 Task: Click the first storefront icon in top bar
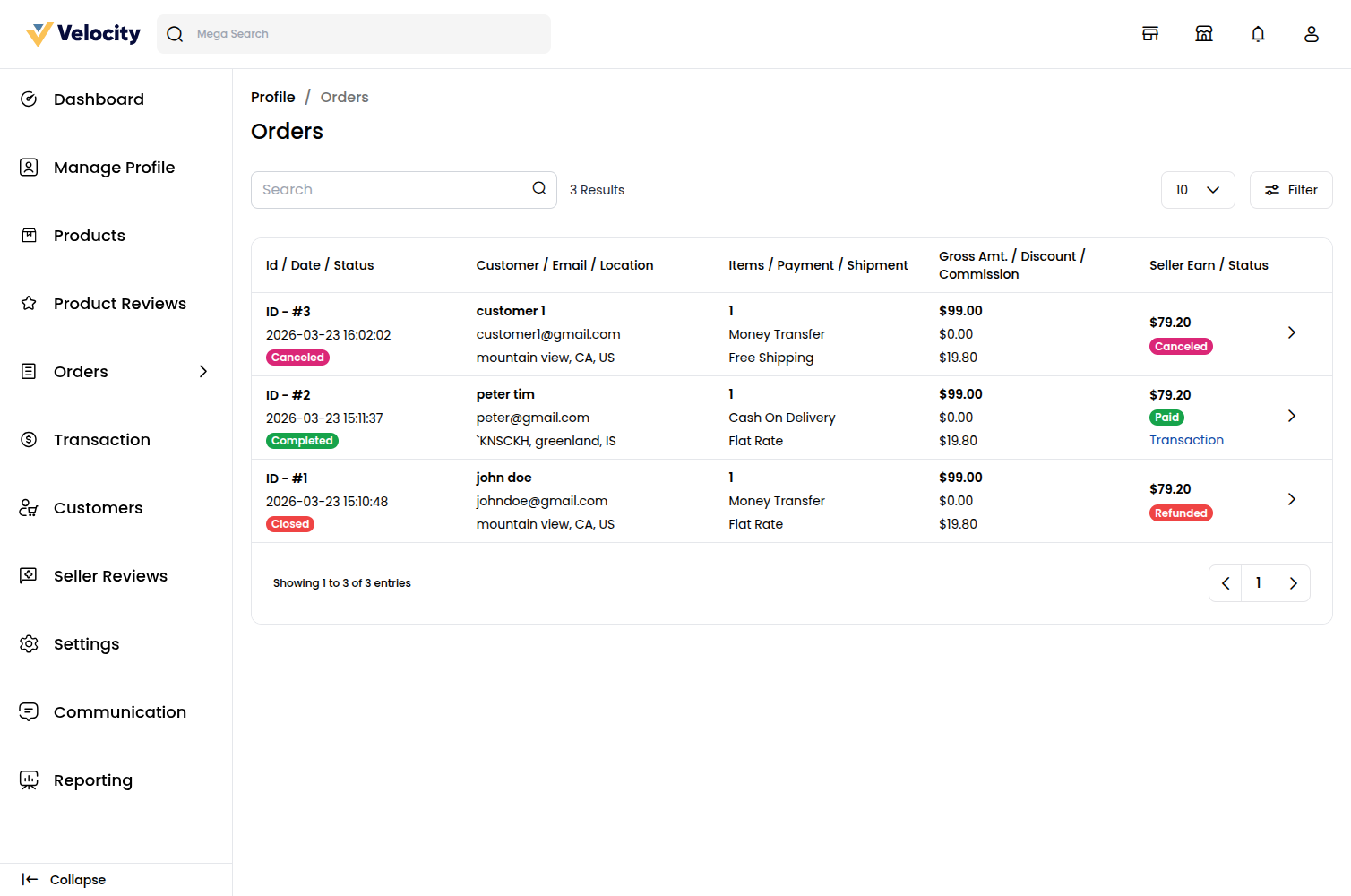tap(1150, 33)
